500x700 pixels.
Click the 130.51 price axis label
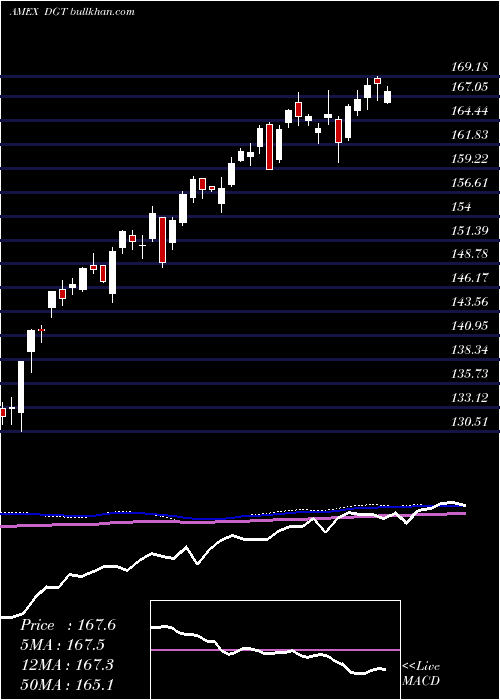pos(470,422)
